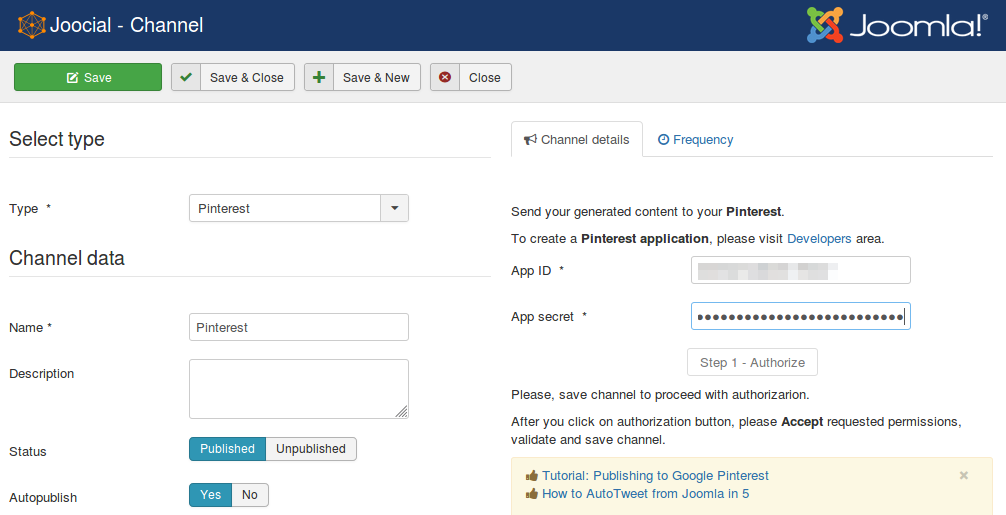Click the plus icon on Save & New

319,77
